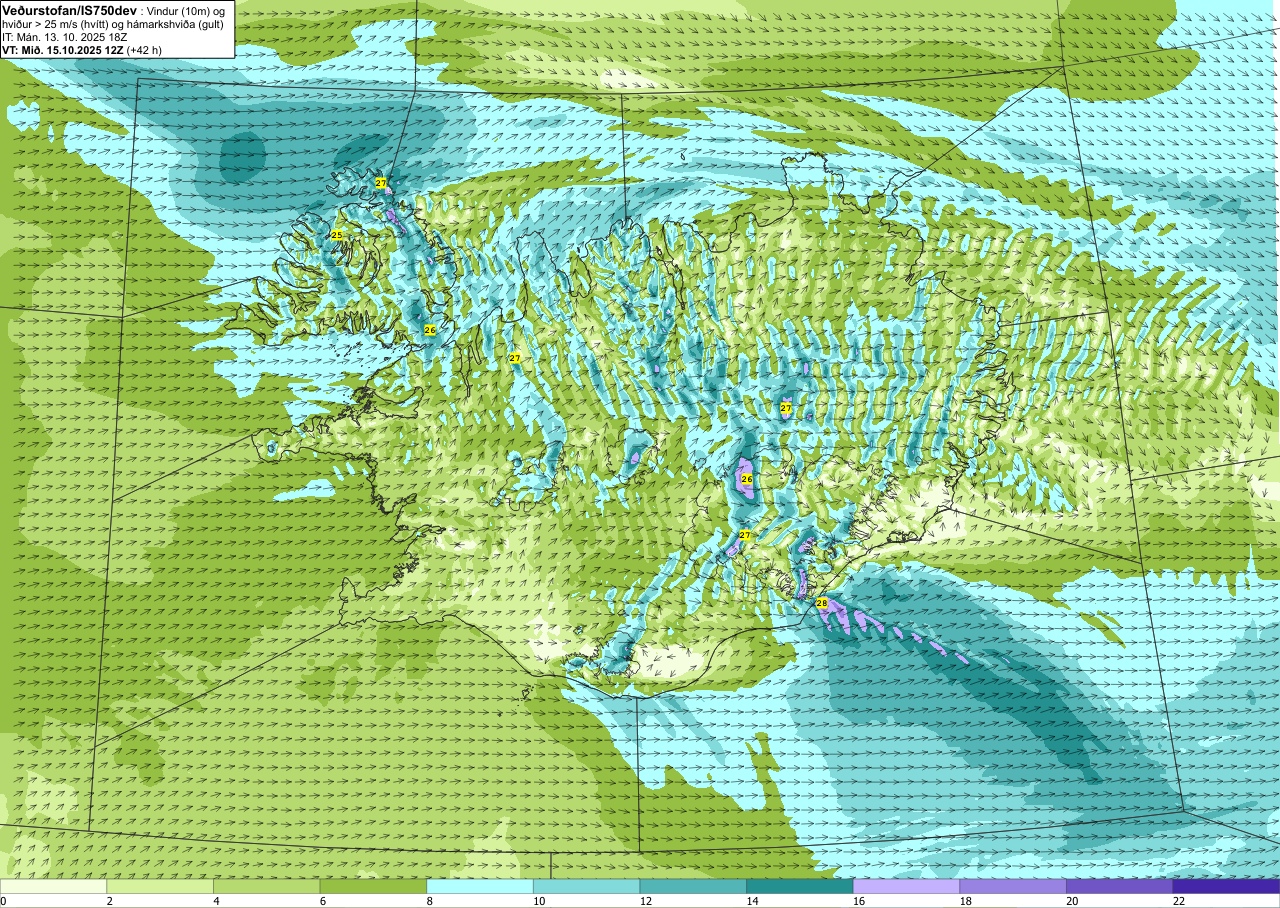The image size is (1280, 908).
Task: Click the legend tick label '22'
Action: [1179, 901]
